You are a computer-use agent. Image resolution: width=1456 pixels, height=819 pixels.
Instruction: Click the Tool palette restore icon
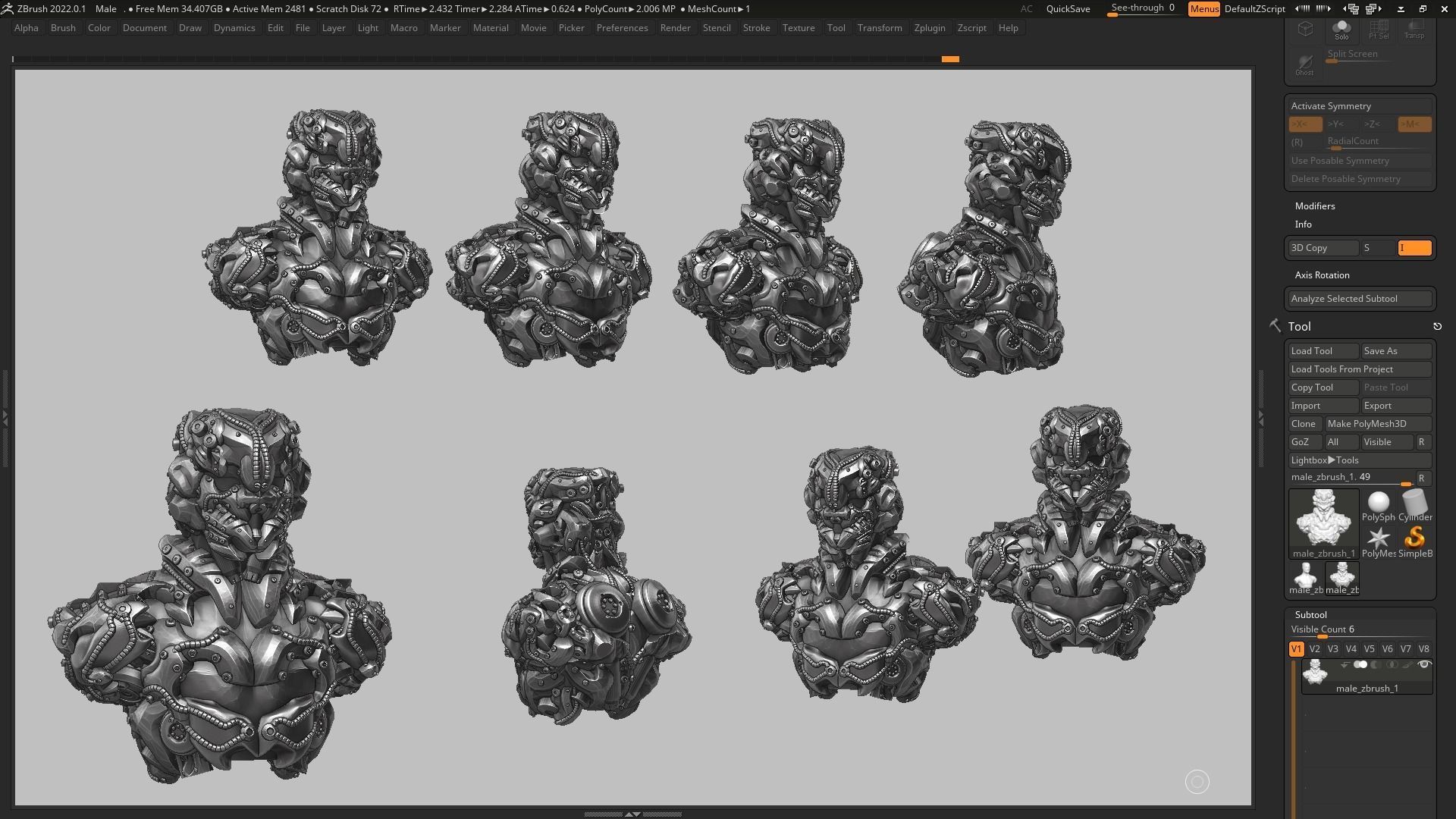[x=1437, y=327]
